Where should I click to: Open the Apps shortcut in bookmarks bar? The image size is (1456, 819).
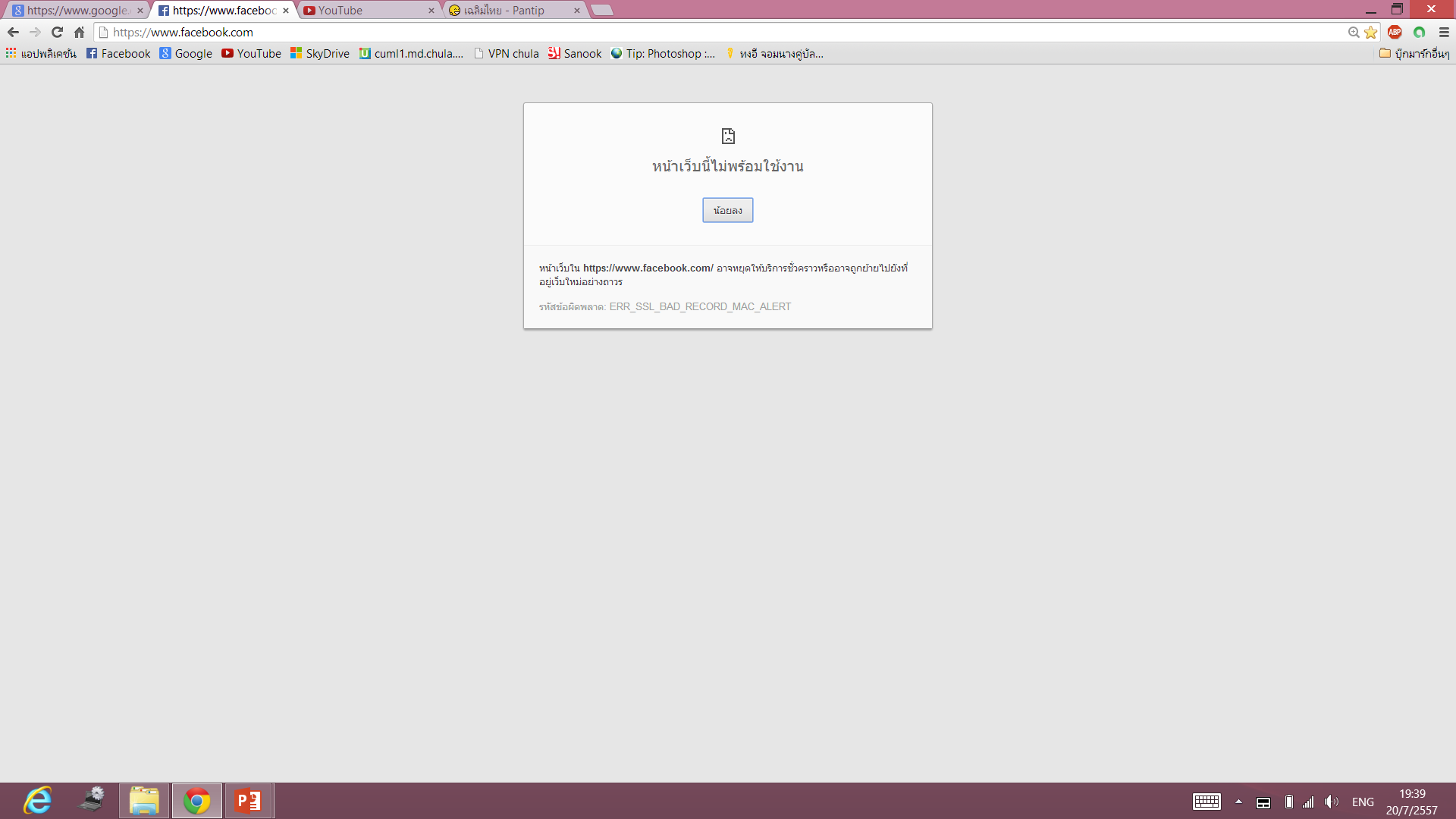[41, 53]
